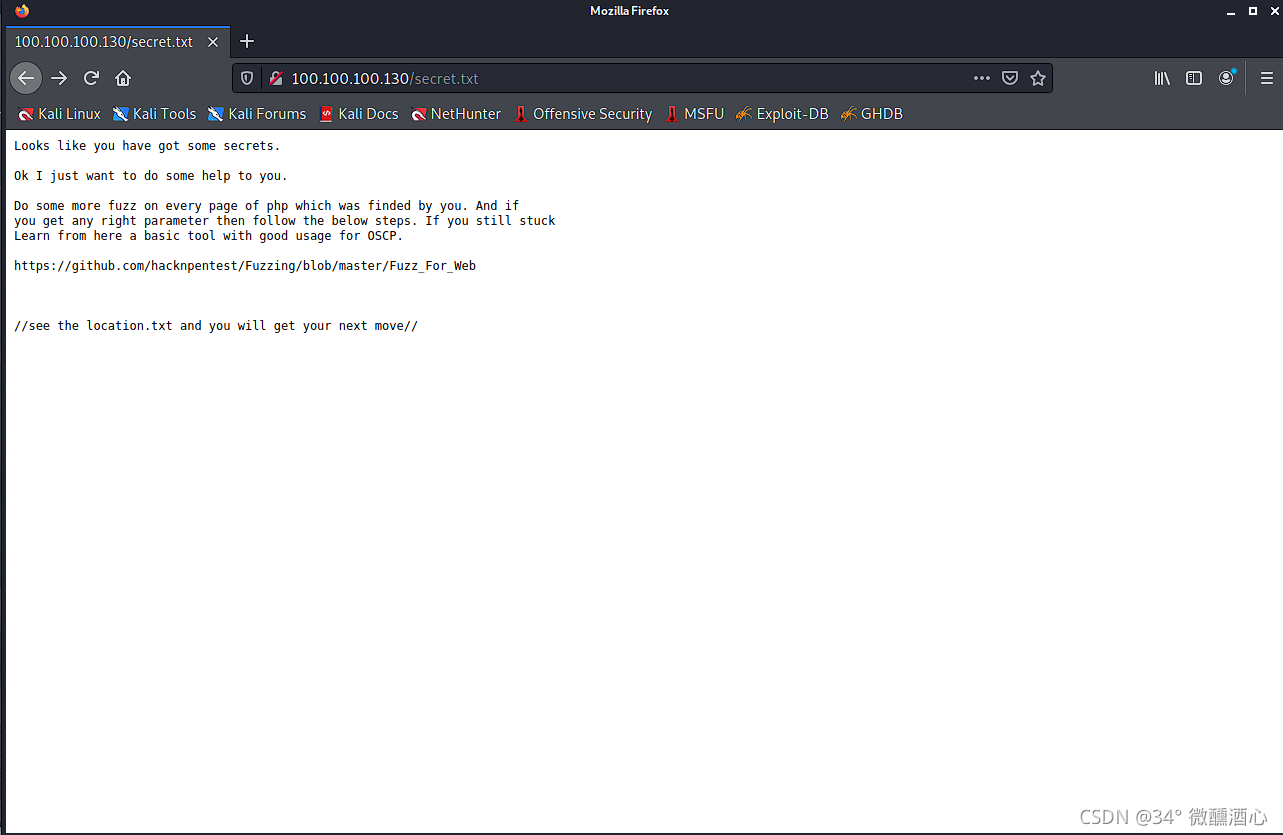
Task: Open Firefox account menu
Action: click(x=1227, y=78)
